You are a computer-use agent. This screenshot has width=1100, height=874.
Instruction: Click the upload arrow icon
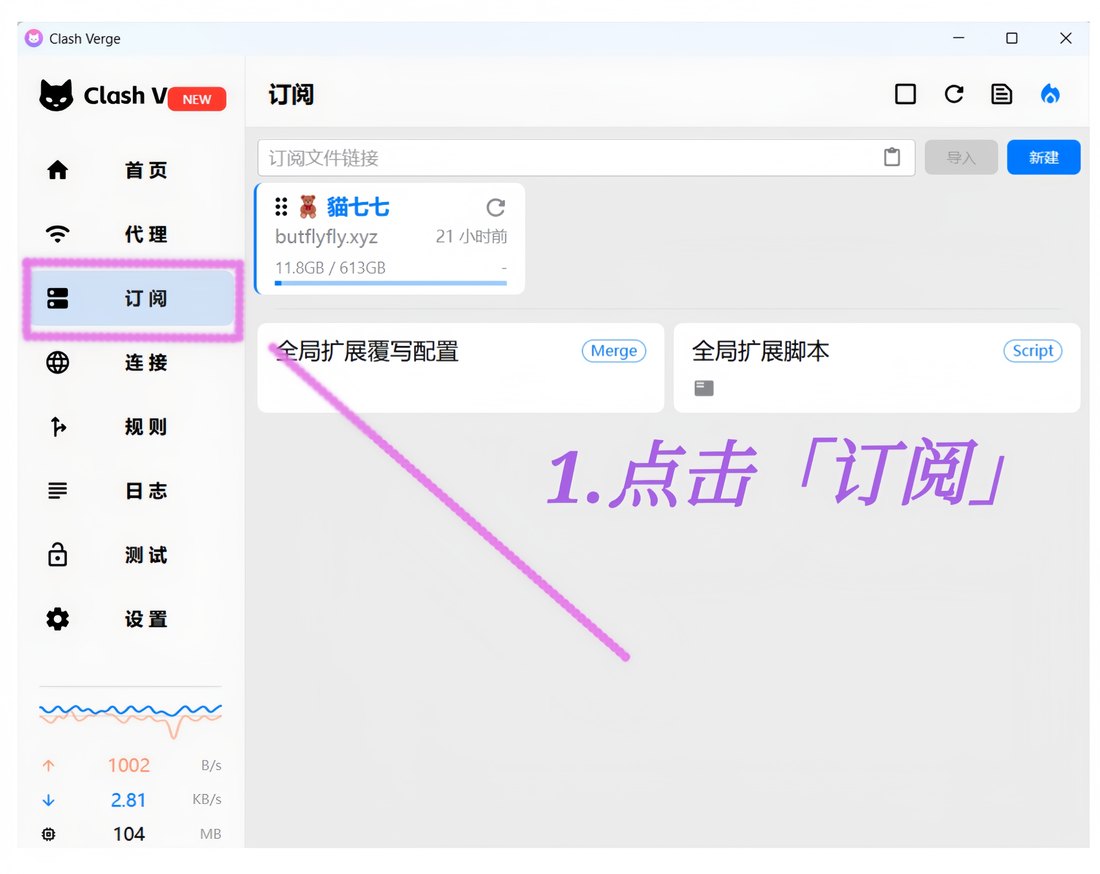pyautogui.click(x=48, y=765)
